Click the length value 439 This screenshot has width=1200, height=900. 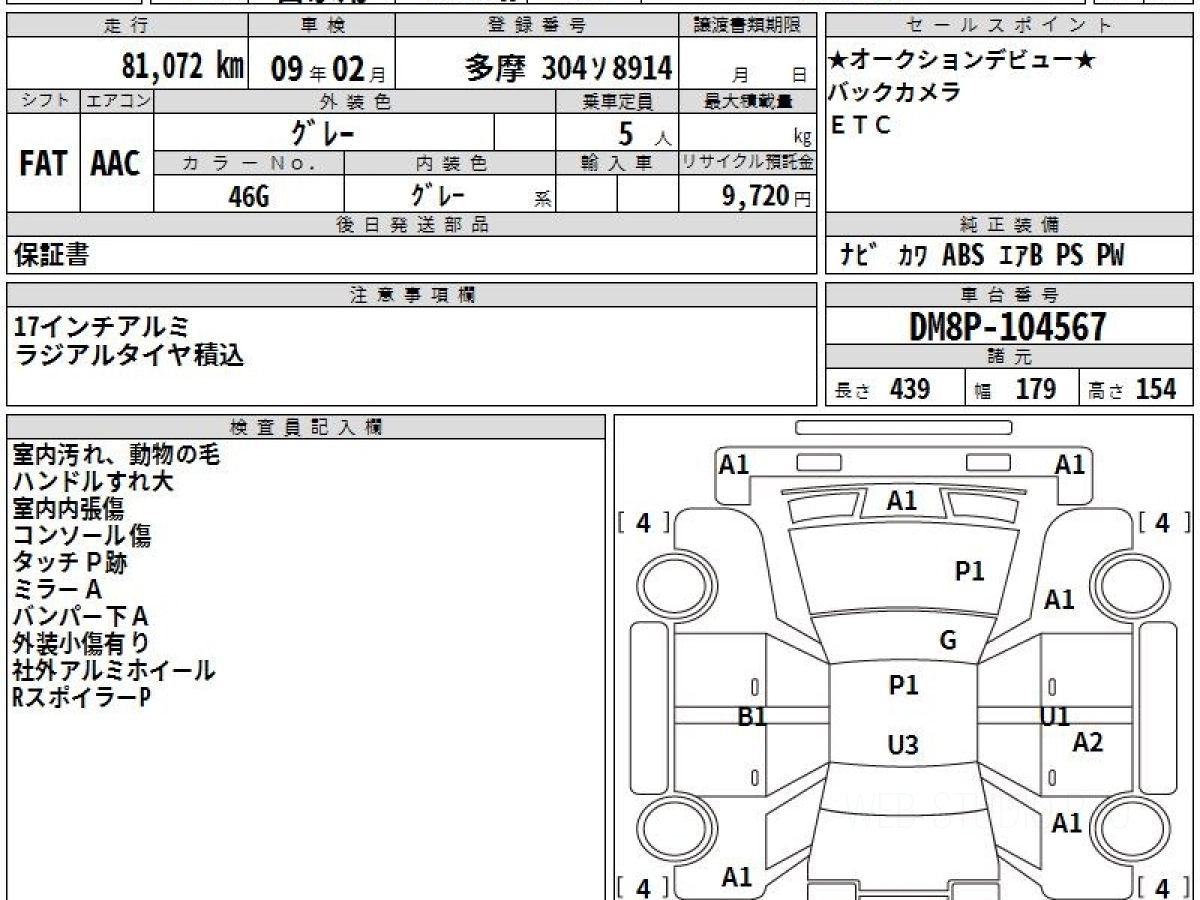910,390
